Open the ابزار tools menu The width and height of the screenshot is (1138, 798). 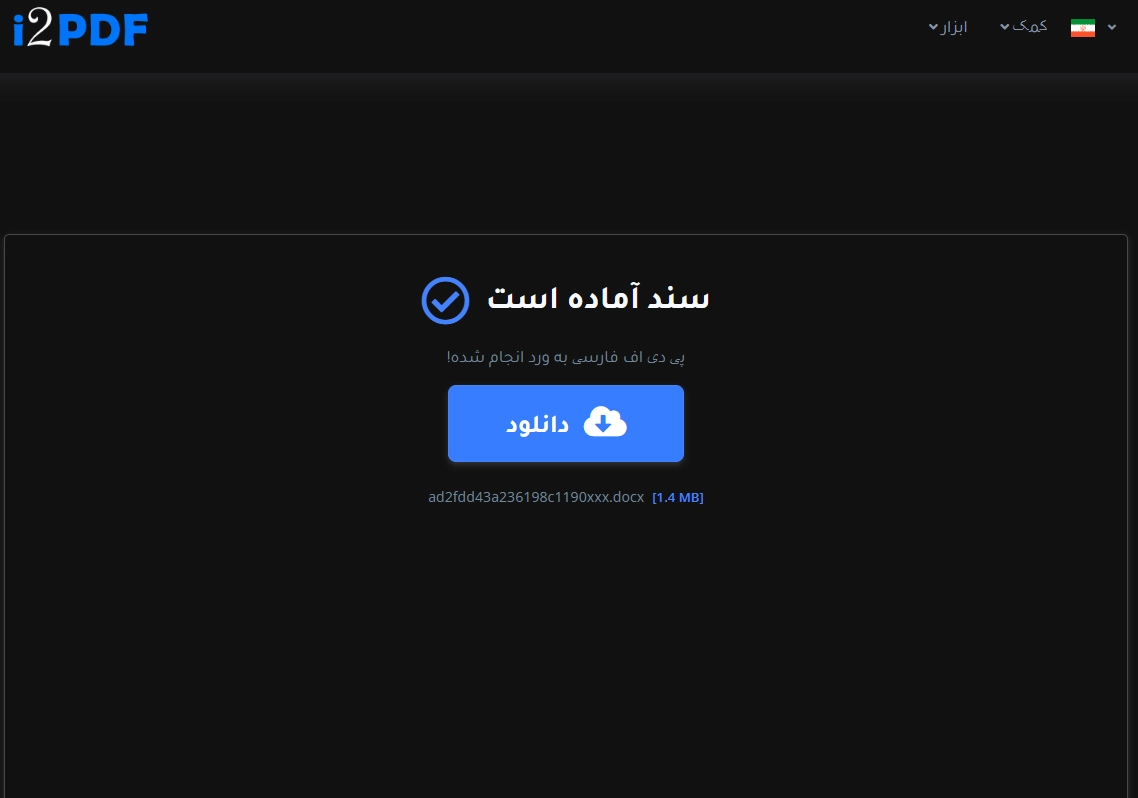pos(948,28)
